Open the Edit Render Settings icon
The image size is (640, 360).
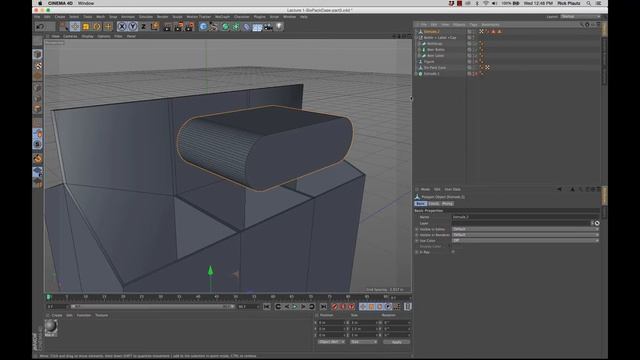[x=190, y=27]
